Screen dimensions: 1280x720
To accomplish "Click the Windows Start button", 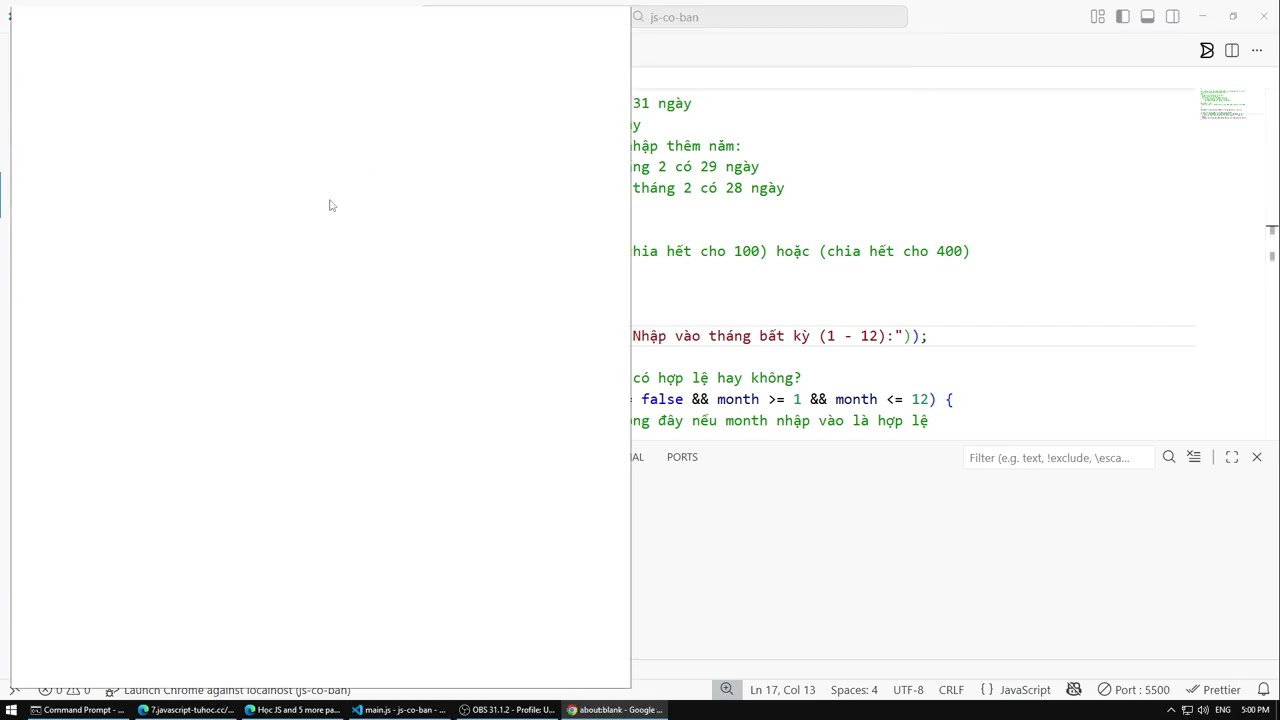I will coord(12,710).
